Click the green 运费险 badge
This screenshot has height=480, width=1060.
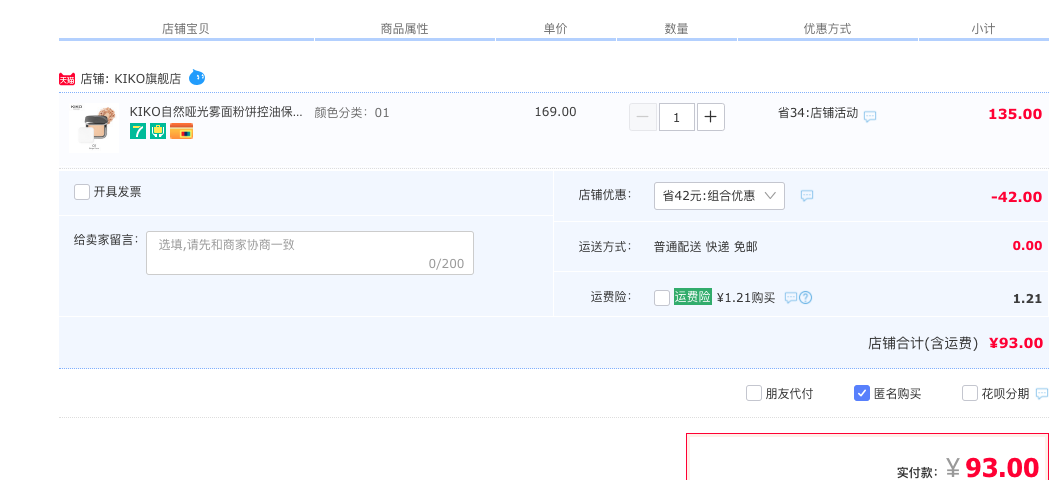click(x=693, y=297)
